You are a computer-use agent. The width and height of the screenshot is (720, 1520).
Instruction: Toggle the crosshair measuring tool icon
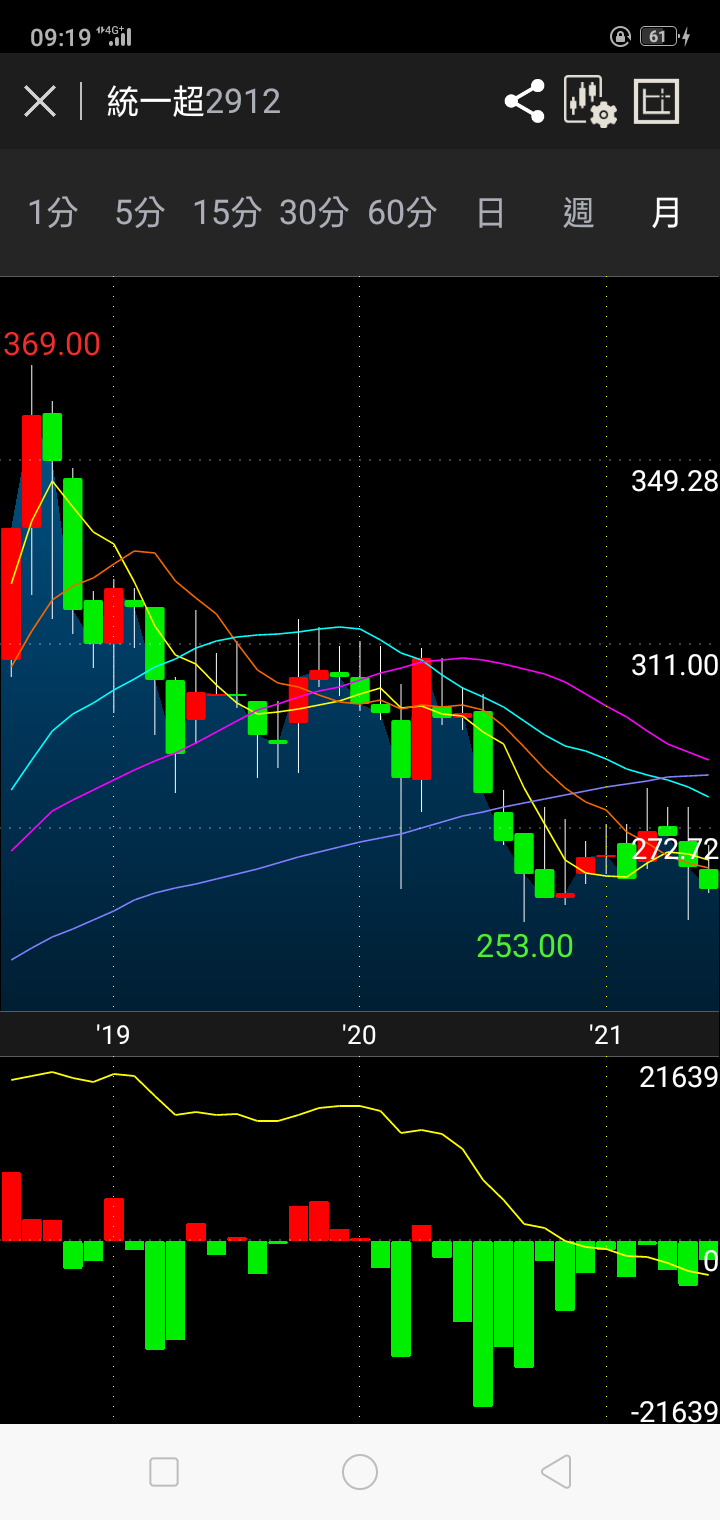pos(657,101)
